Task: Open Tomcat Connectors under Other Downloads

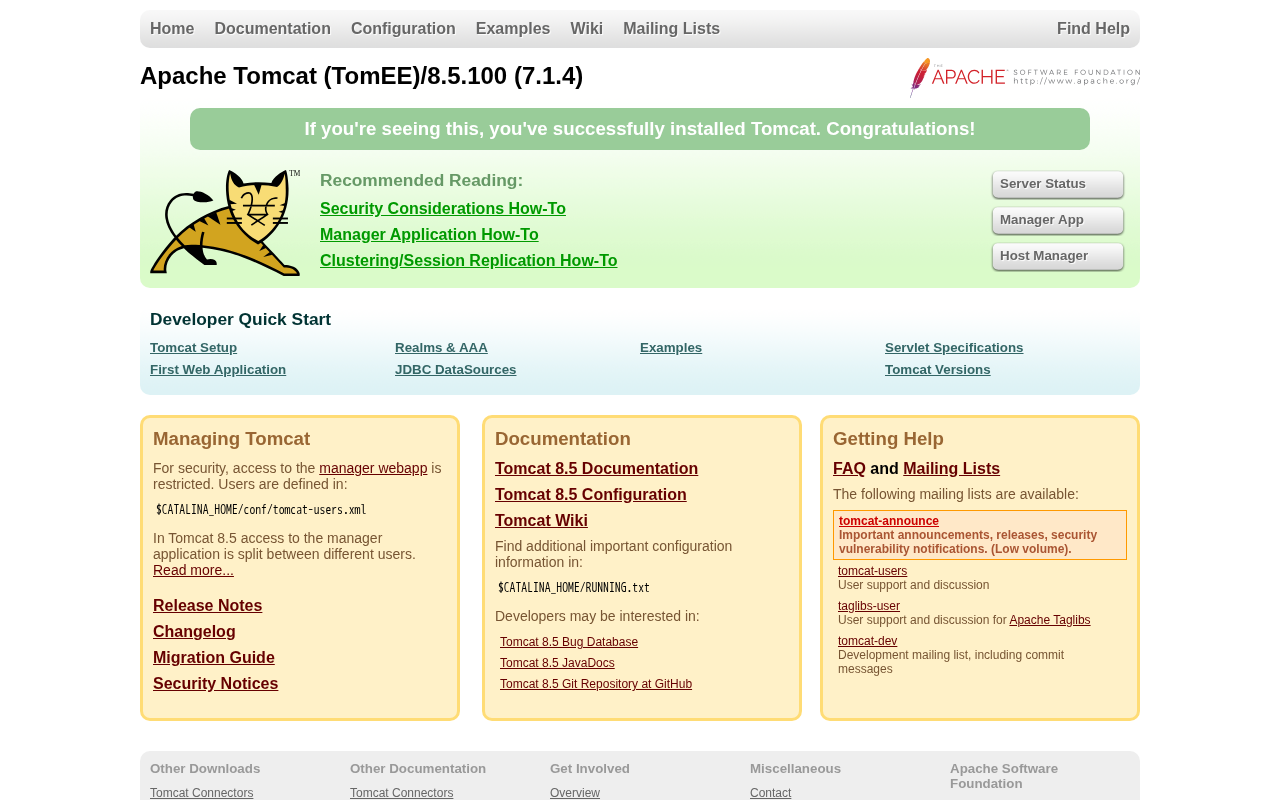Action: pyautogui.click(x=201, y=793)
